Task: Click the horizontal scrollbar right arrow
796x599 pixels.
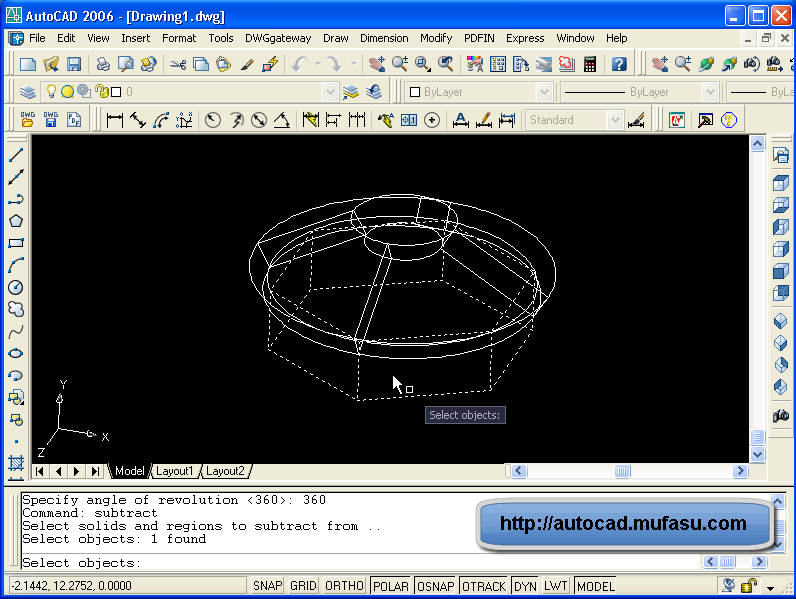Action: point(740,471)
